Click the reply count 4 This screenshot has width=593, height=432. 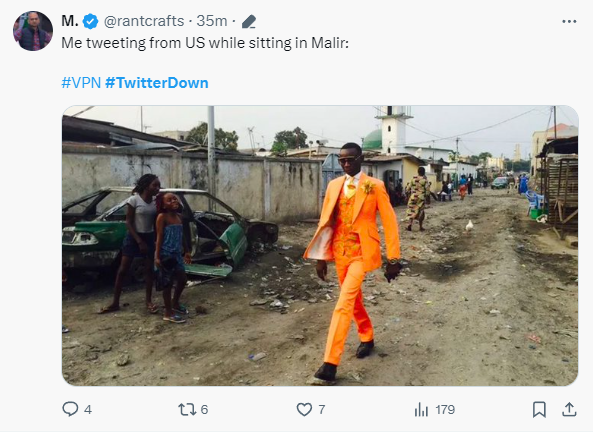point(88,410)
